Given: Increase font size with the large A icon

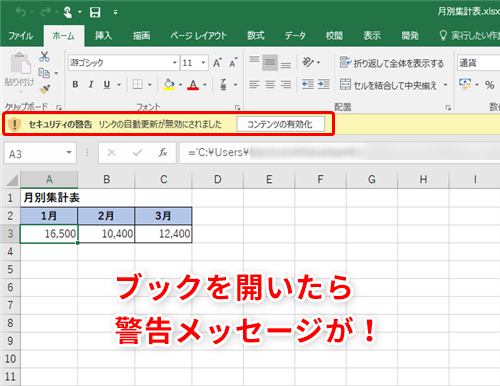Looking at the screenshot, I should [x=217, y=63].
